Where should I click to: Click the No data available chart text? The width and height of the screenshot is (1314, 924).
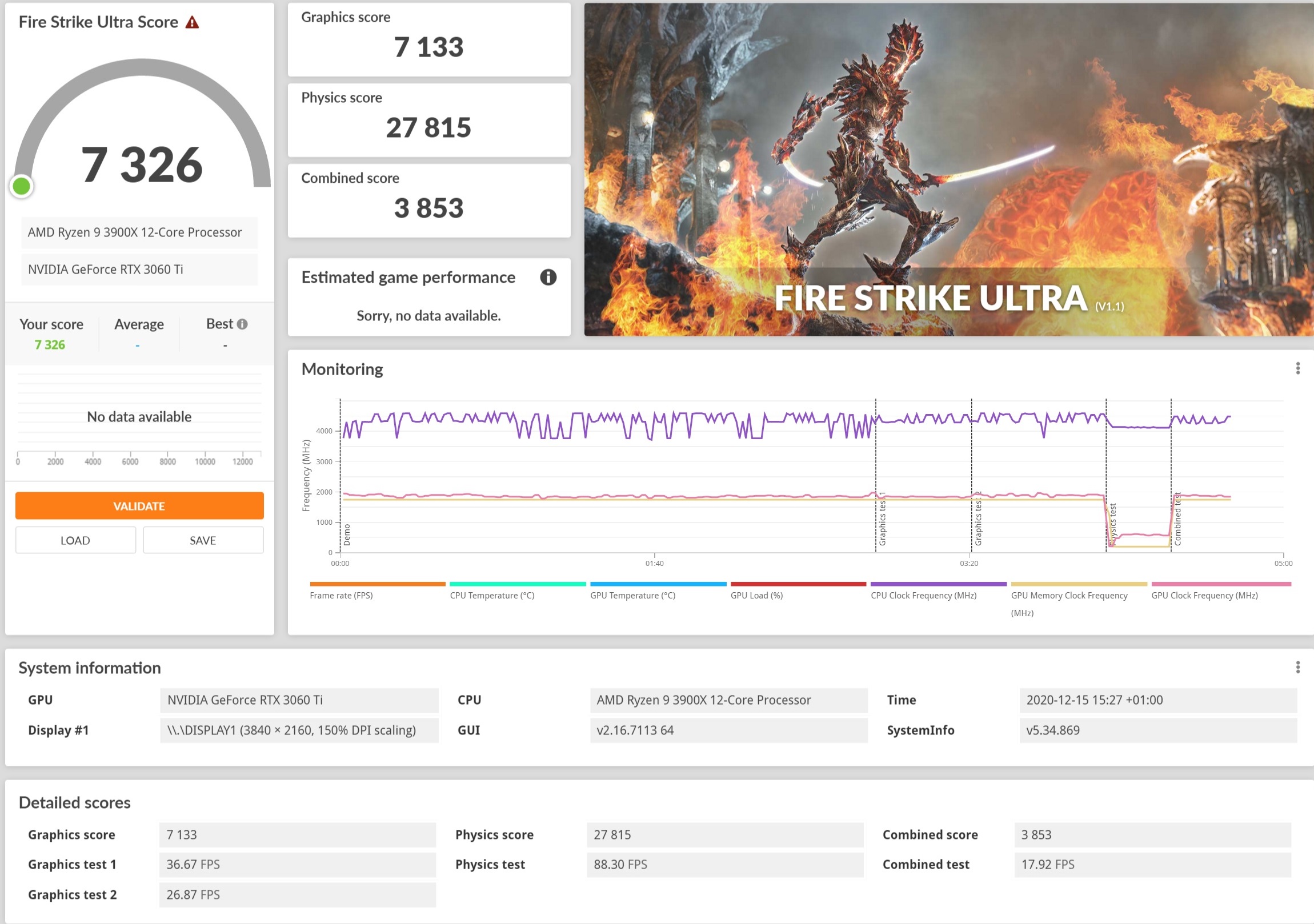point(139,416)
